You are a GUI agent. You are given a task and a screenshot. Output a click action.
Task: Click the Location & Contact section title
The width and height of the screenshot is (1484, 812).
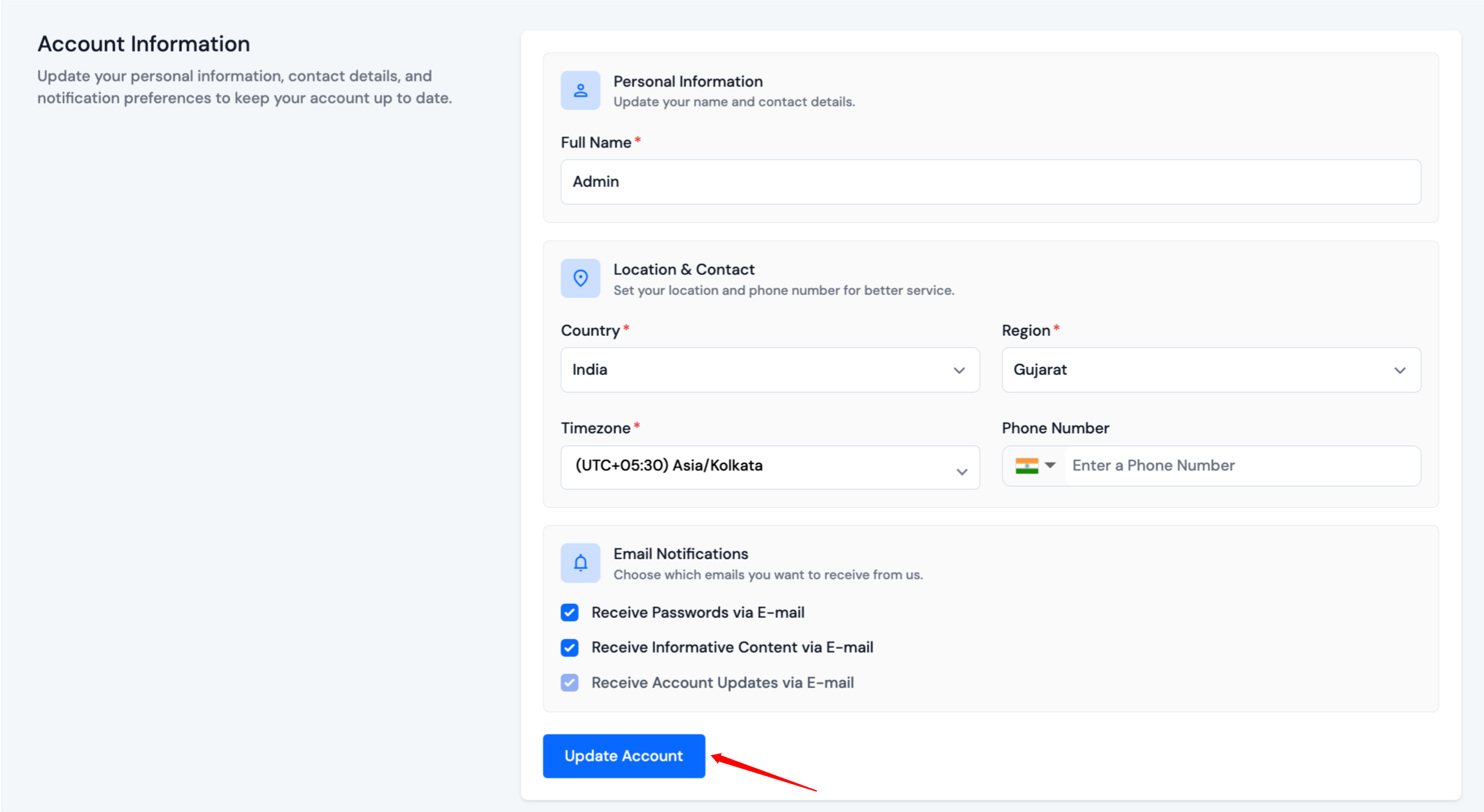[683, 269]
